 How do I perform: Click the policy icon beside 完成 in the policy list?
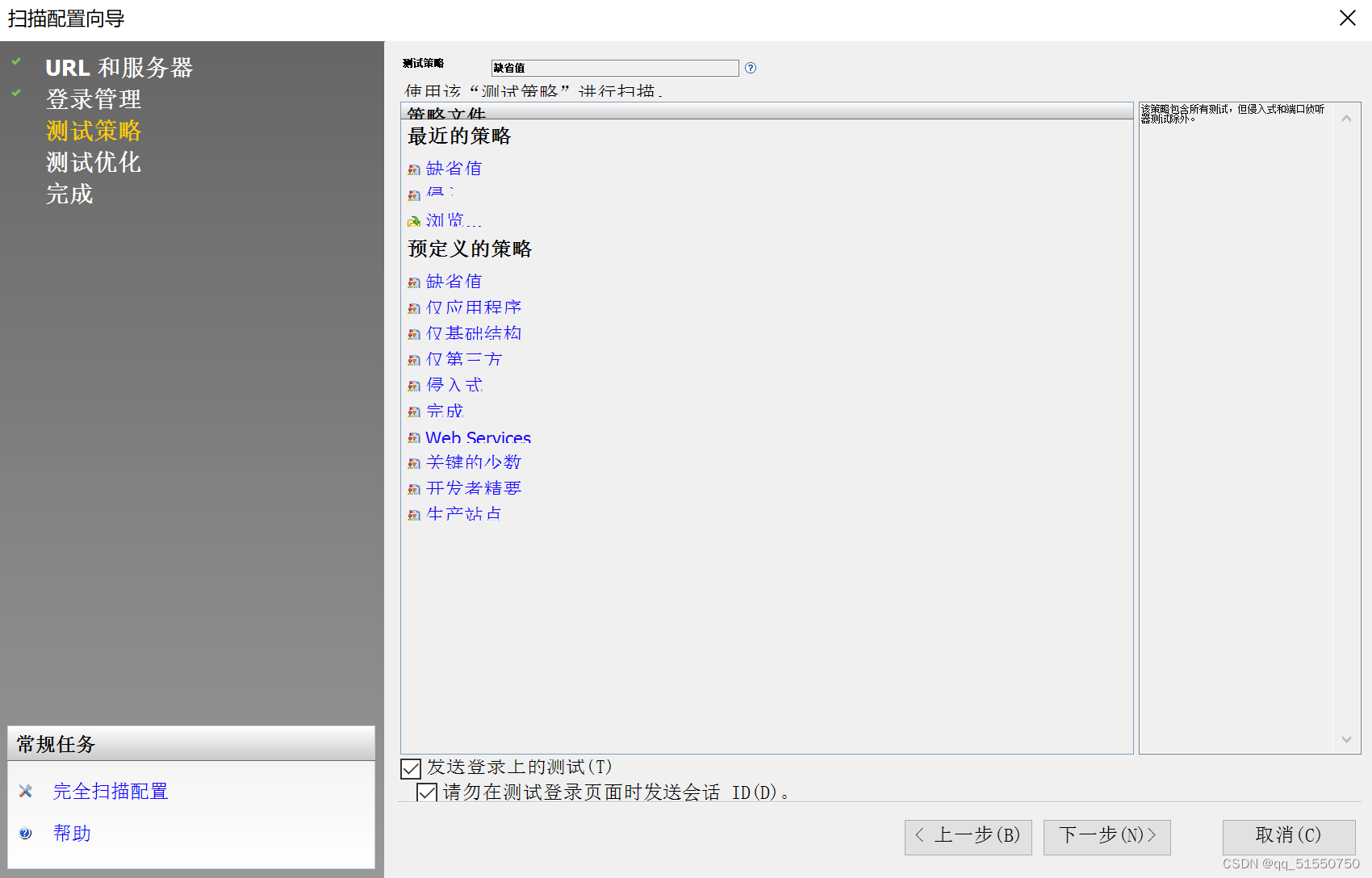click(414, 412)
